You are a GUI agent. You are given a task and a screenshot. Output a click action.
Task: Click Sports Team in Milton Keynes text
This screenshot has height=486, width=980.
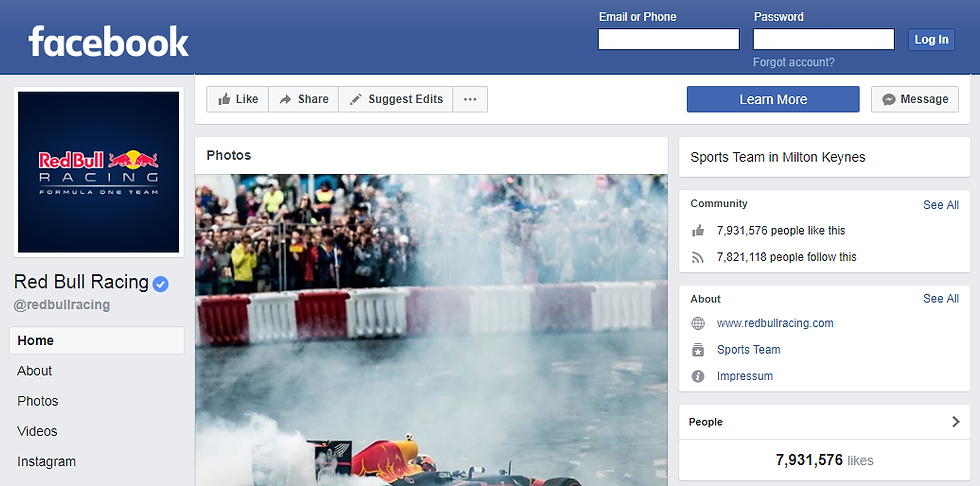tap(778, 157)
